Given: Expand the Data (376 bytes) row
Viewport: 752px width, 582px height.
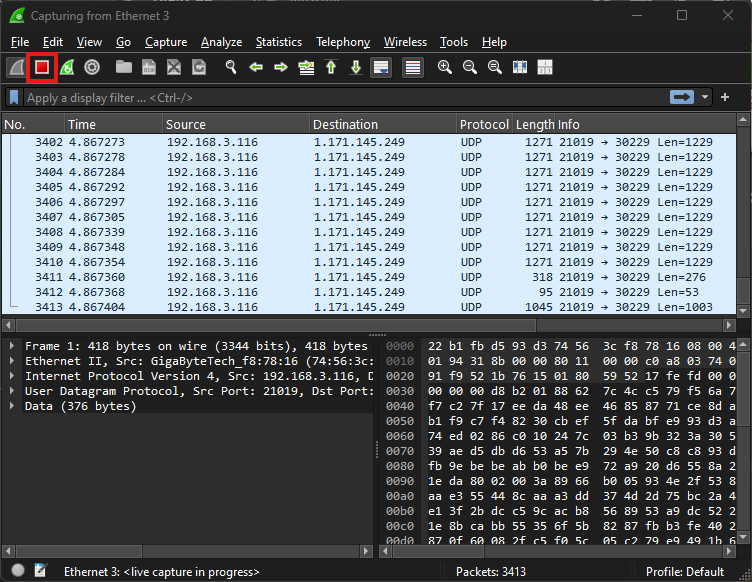Looking at the screenshot, I should click(x=12, y=406).
